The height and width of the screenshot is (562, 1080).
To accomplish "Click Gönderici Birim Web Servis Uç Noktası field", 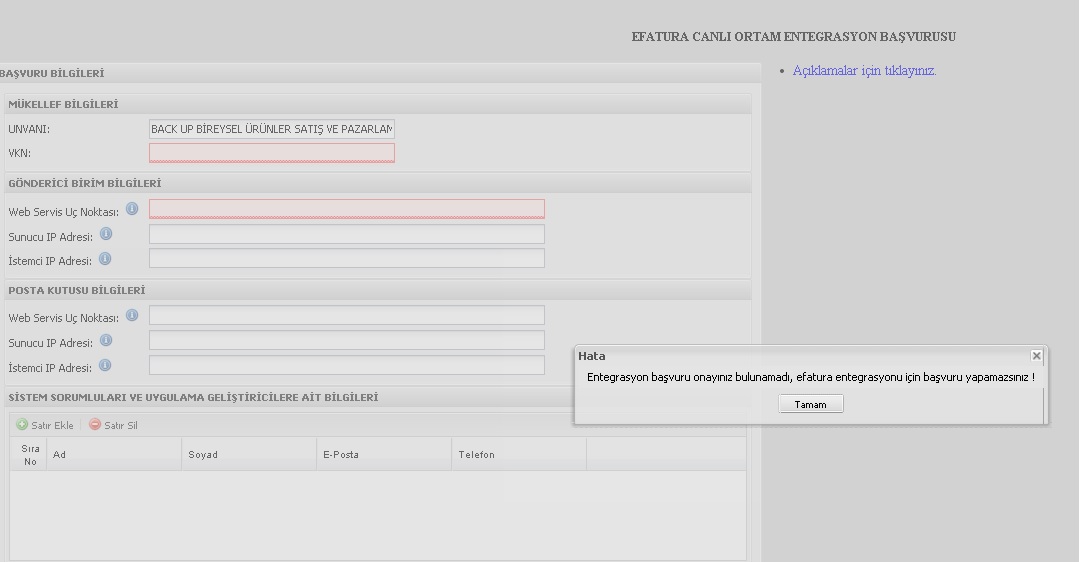I will point(346,209).
